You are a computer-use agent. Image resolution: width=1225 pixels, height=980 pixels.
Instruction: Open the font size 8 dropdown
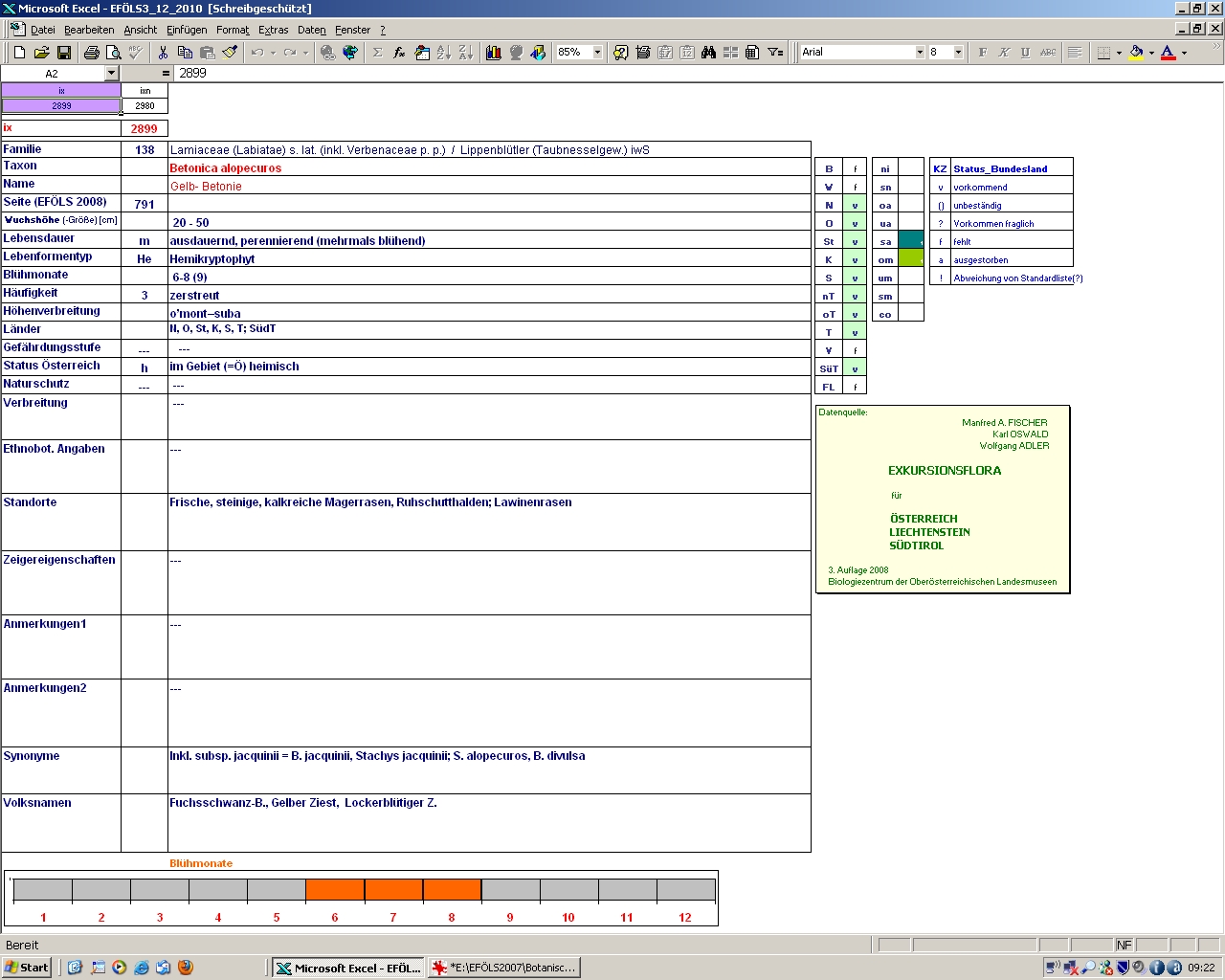pyautogui.click(x=958, y=53)
